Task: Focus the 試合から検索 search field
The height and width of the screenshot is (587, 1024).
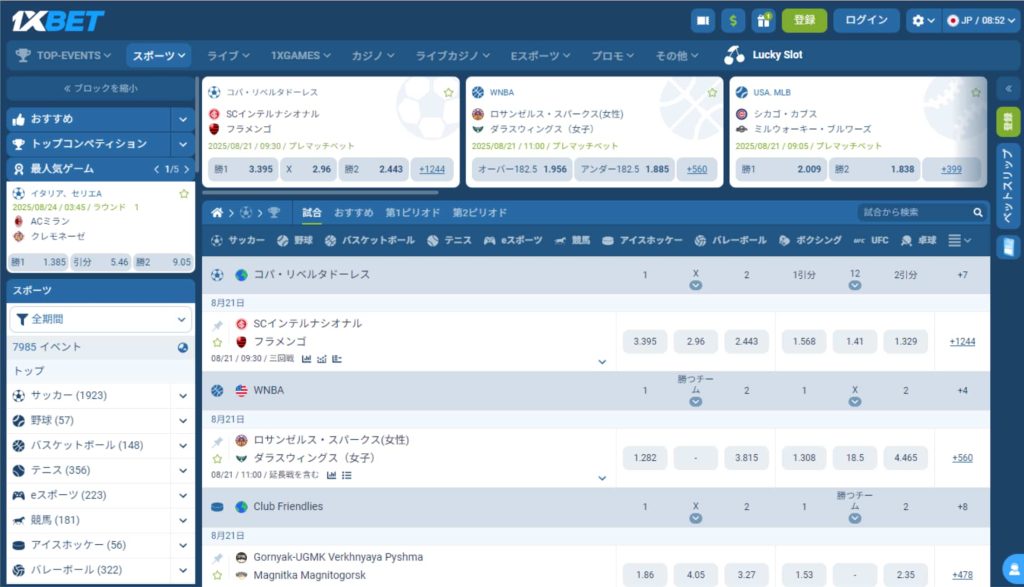Action: [914, 212]
